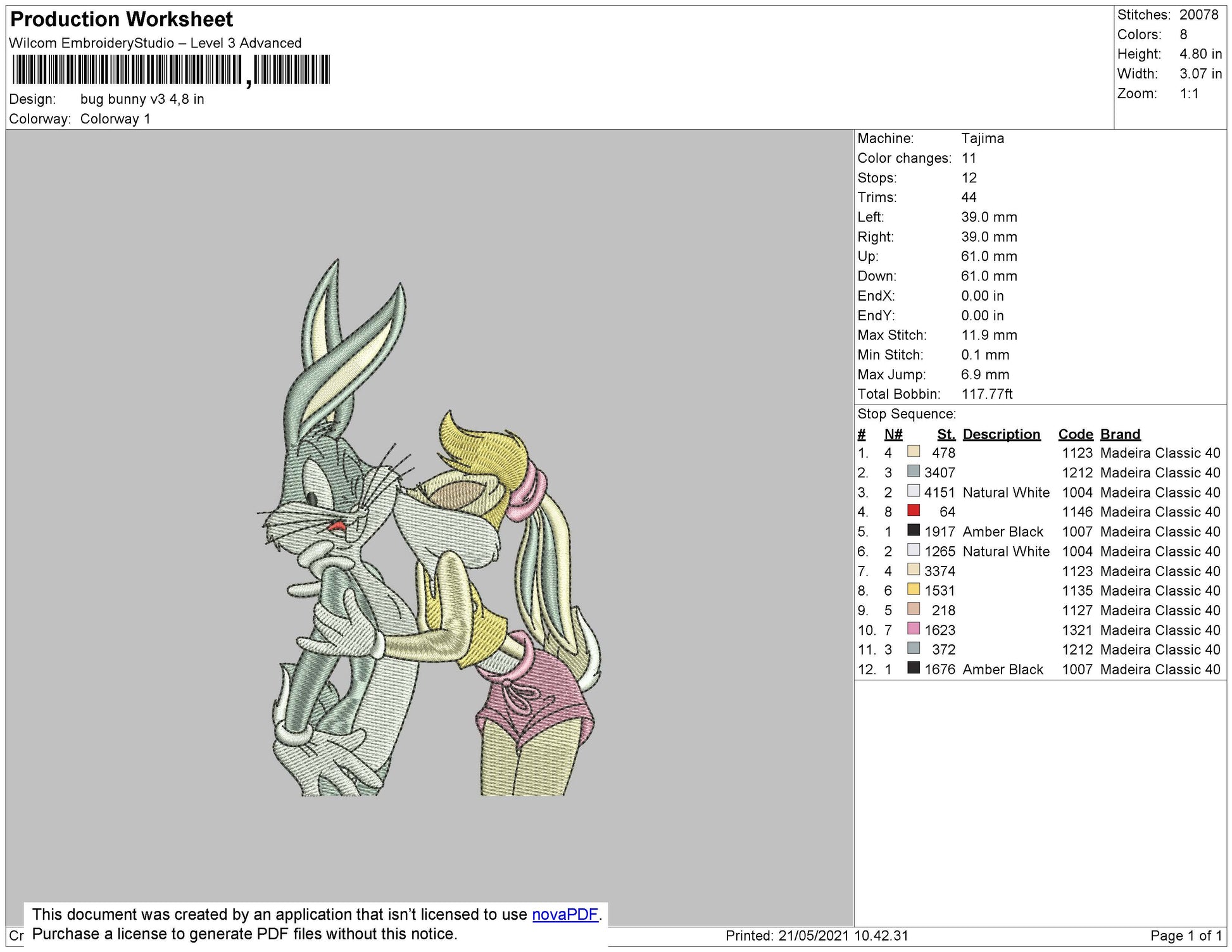Select black swatch for stop 12 (1676)
This screenshot has width=1232, height=952.
pyautogui.click(x=914, y=667)
